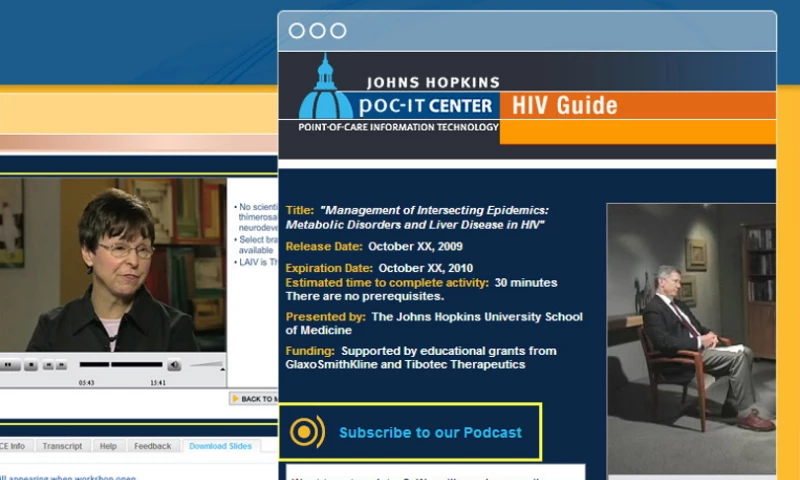Open the CE Info tab
This screenshot has height=480, width=800.
13,446
